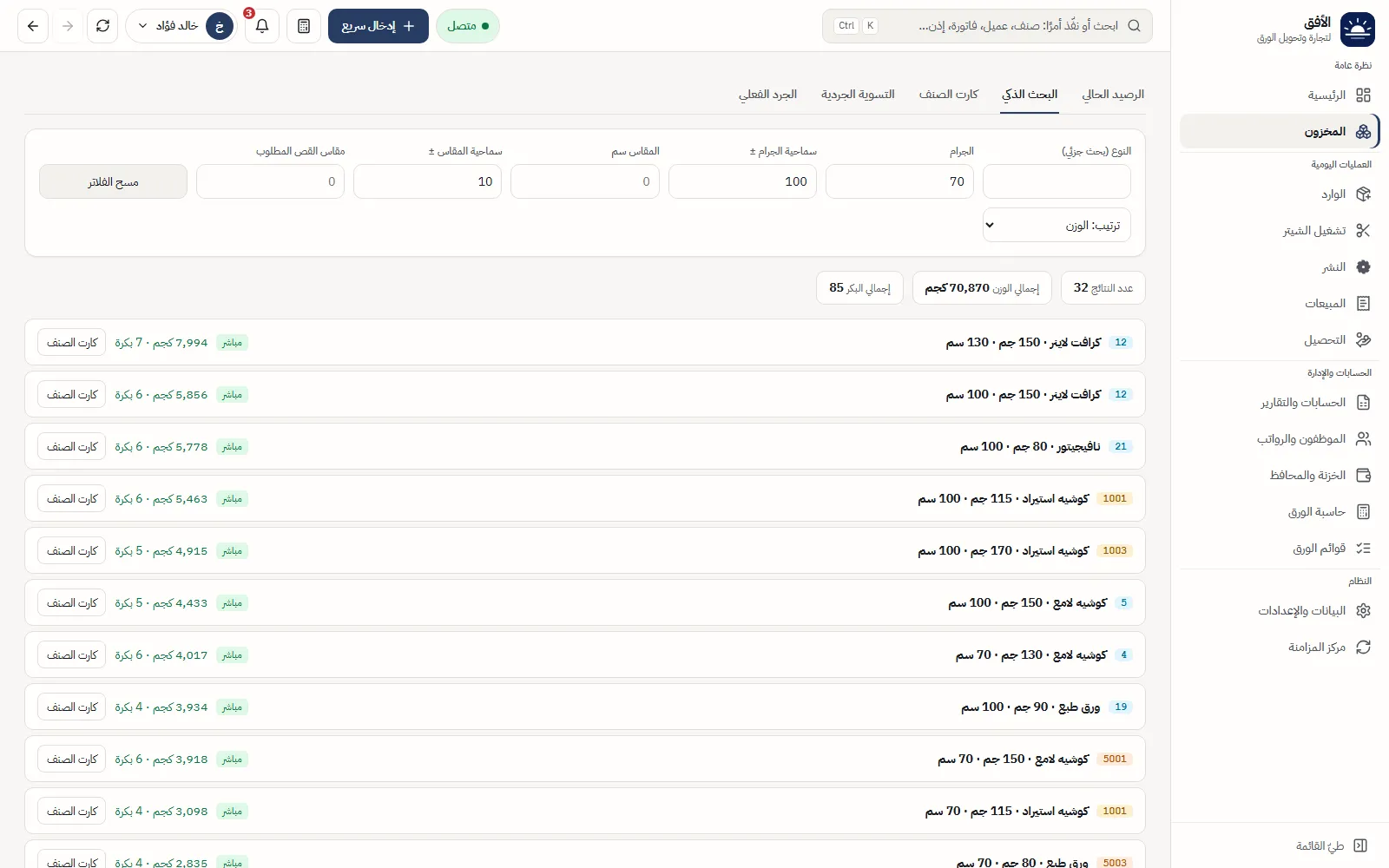Switch to كارت الصنف tab

(949, 95)
